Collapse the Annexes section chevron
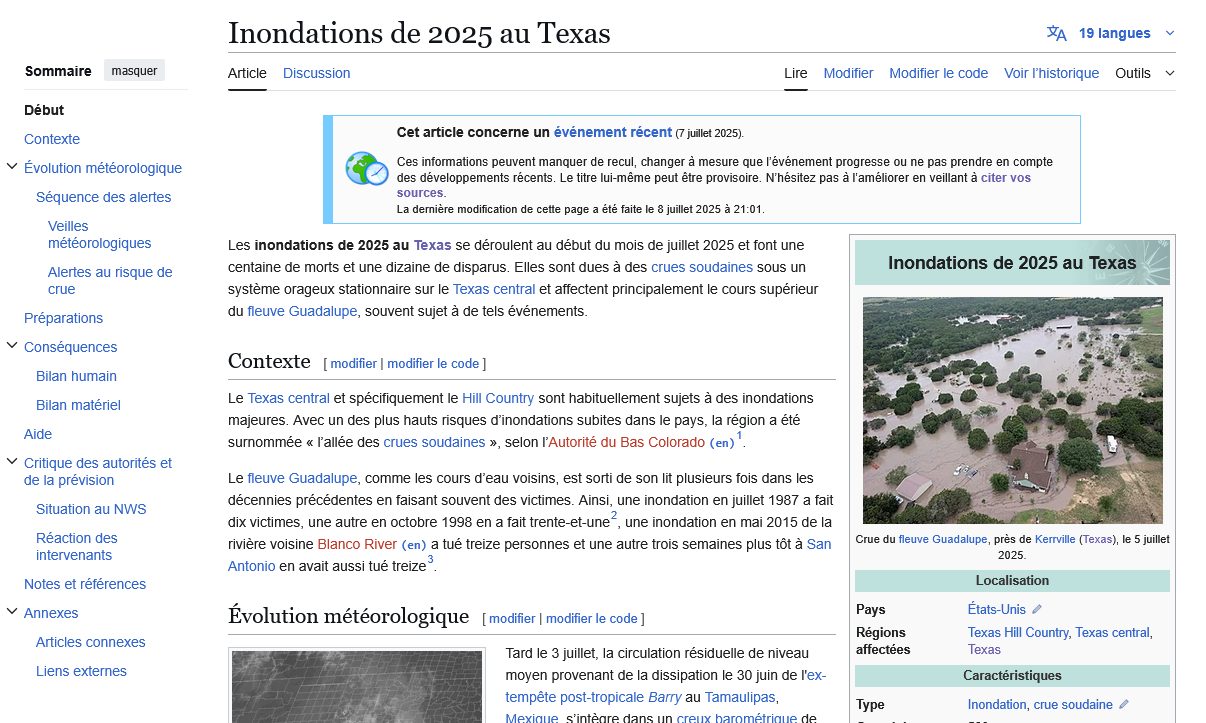1206x723 pixels. pos(12,613)
